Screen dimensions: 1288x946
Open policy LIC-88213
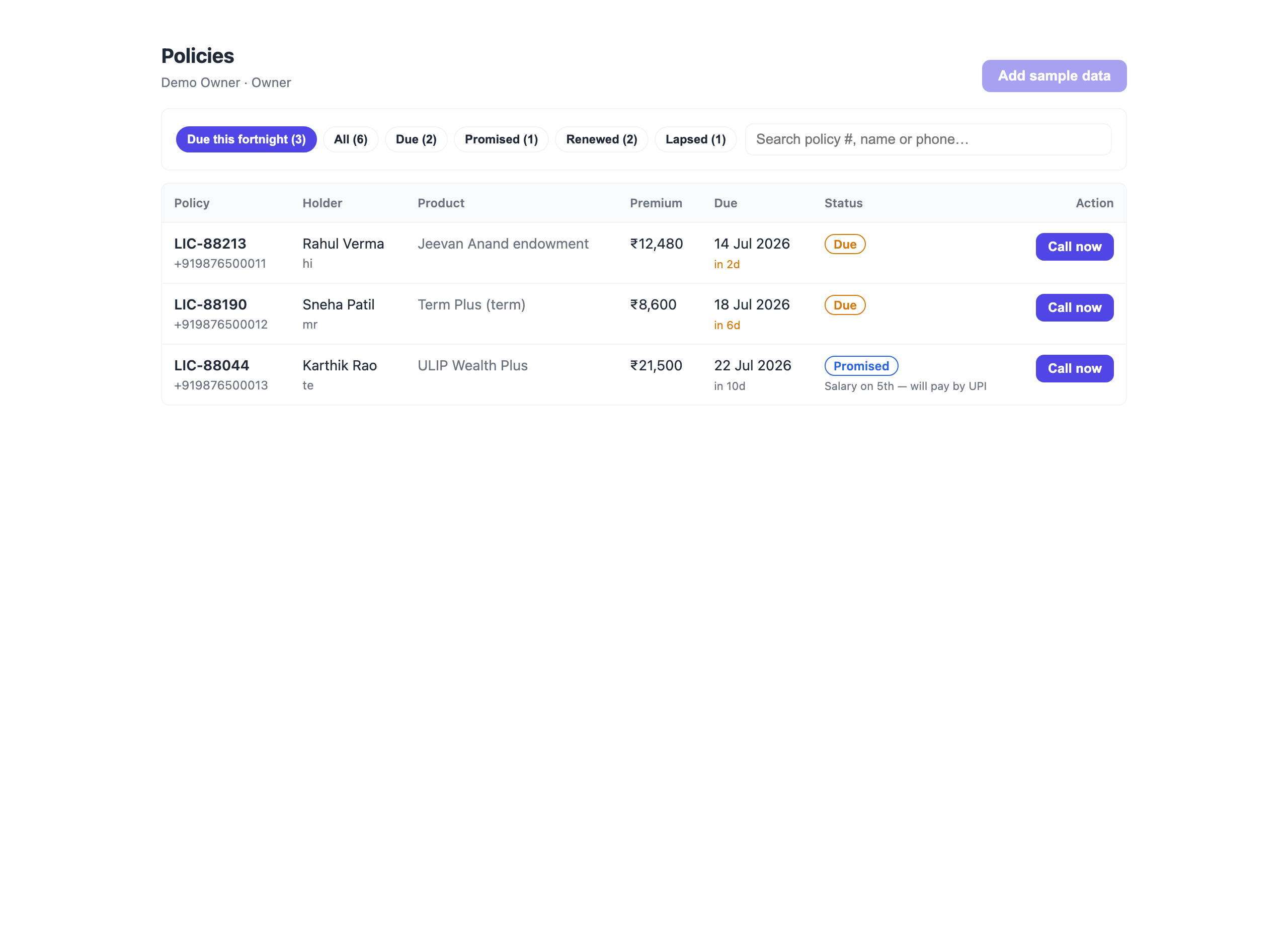point(210,244)
